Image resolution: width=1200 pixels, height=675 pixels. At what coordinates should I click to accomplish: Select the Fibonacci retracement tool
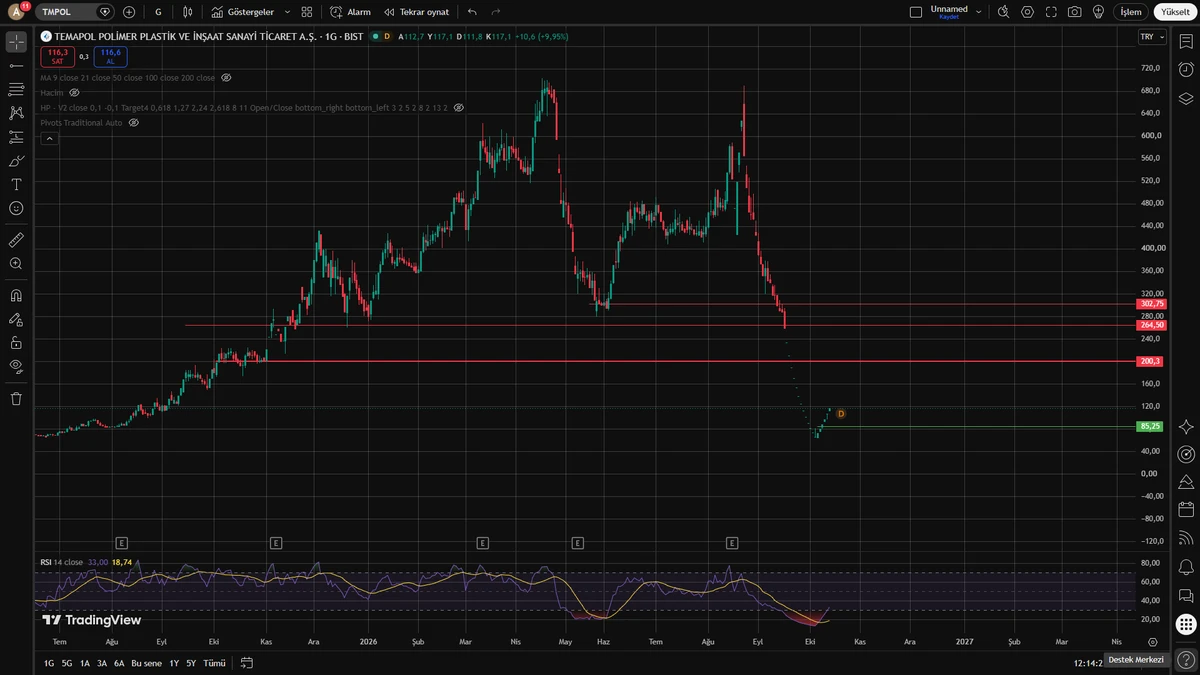tap(16, 90)
